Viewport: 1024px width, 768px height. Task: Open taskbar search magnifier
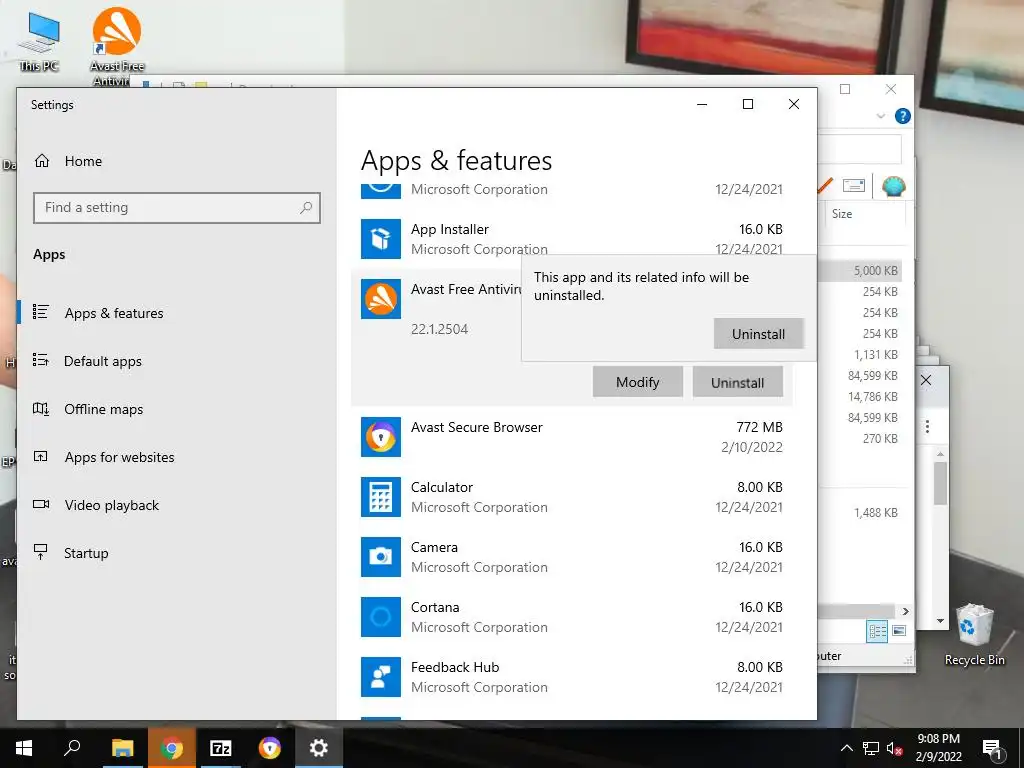point(72,748)
